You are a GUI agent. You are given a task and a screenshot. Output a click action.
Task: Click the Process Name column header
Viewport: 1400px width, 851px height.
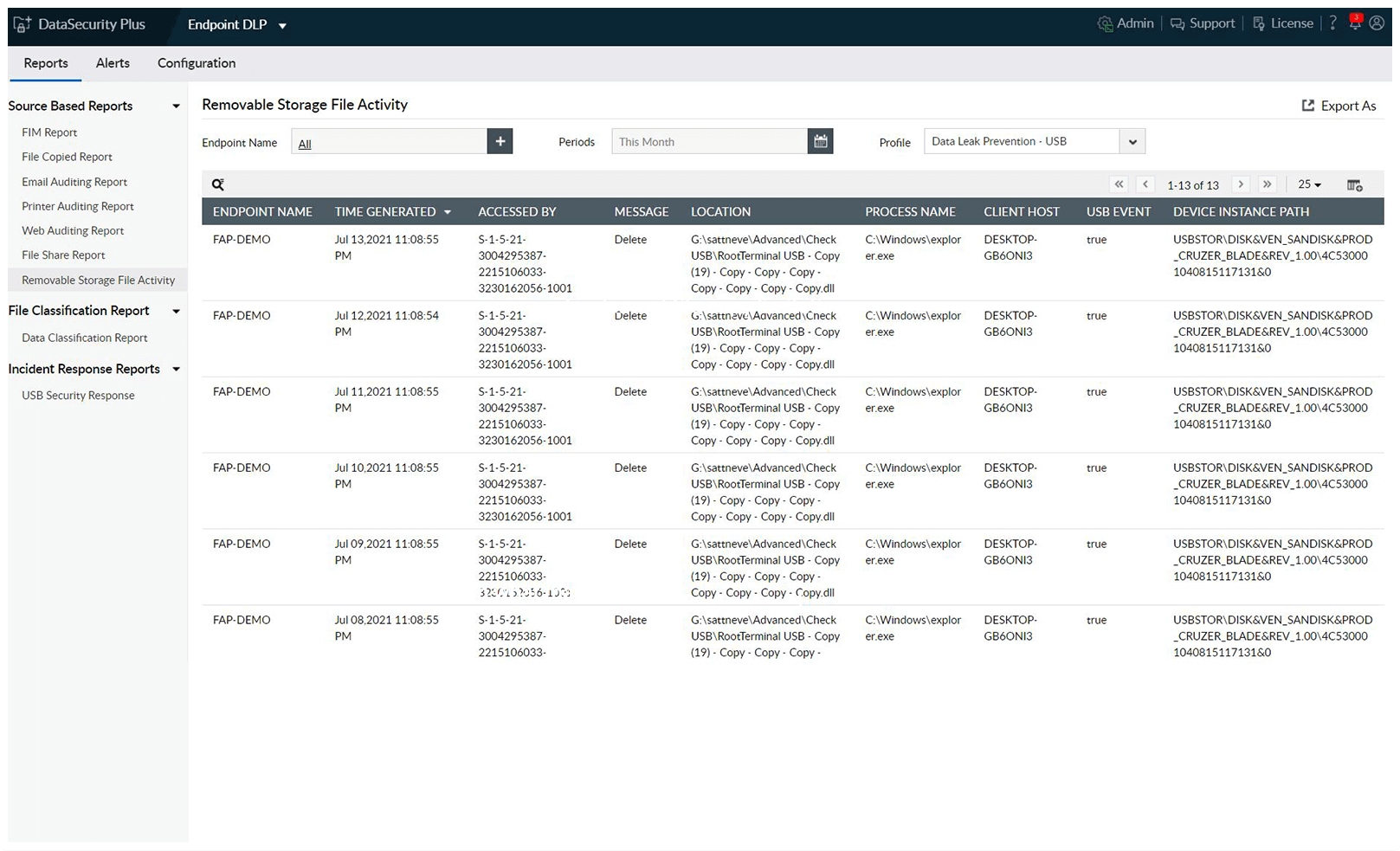tap(910, 211)
